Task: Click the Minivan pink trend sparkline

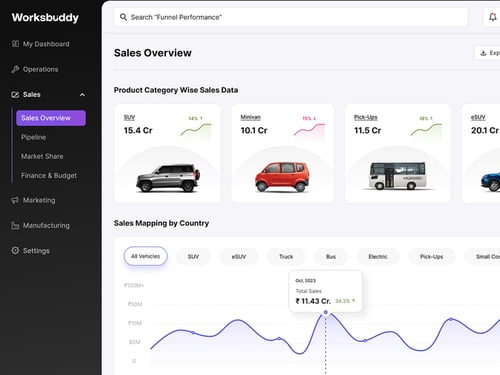Action: click(309, 130)
